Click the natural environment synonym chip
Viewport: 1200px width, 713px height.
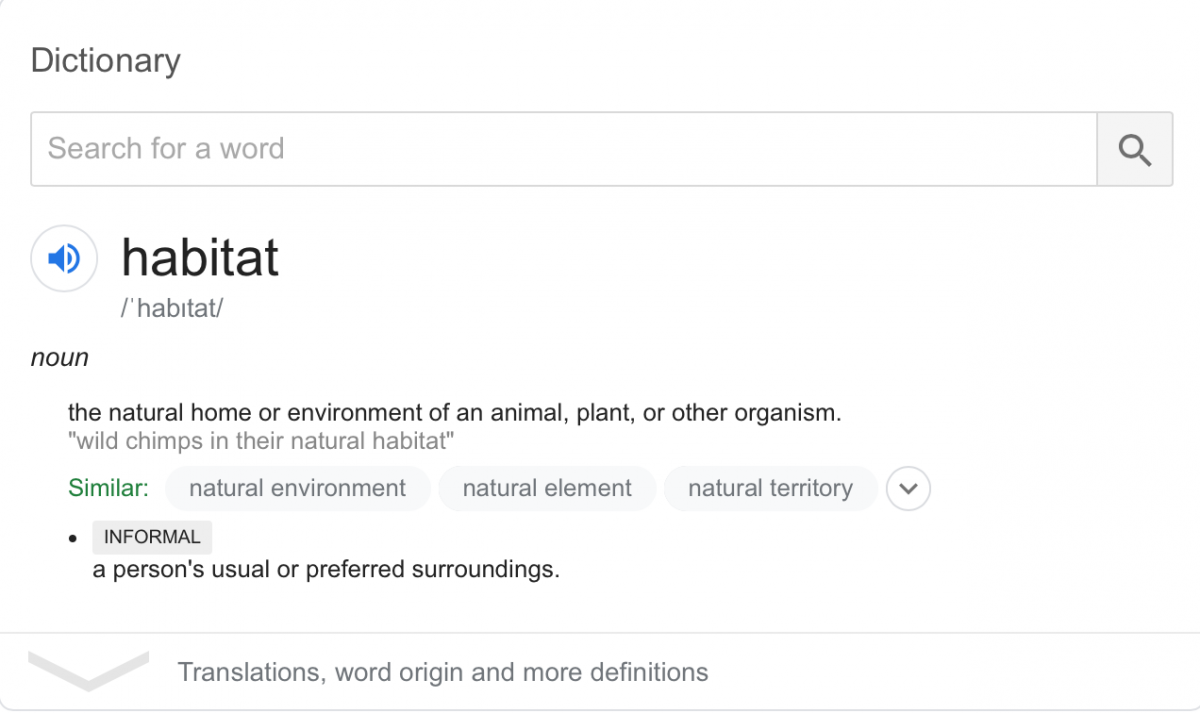[297, 488]
